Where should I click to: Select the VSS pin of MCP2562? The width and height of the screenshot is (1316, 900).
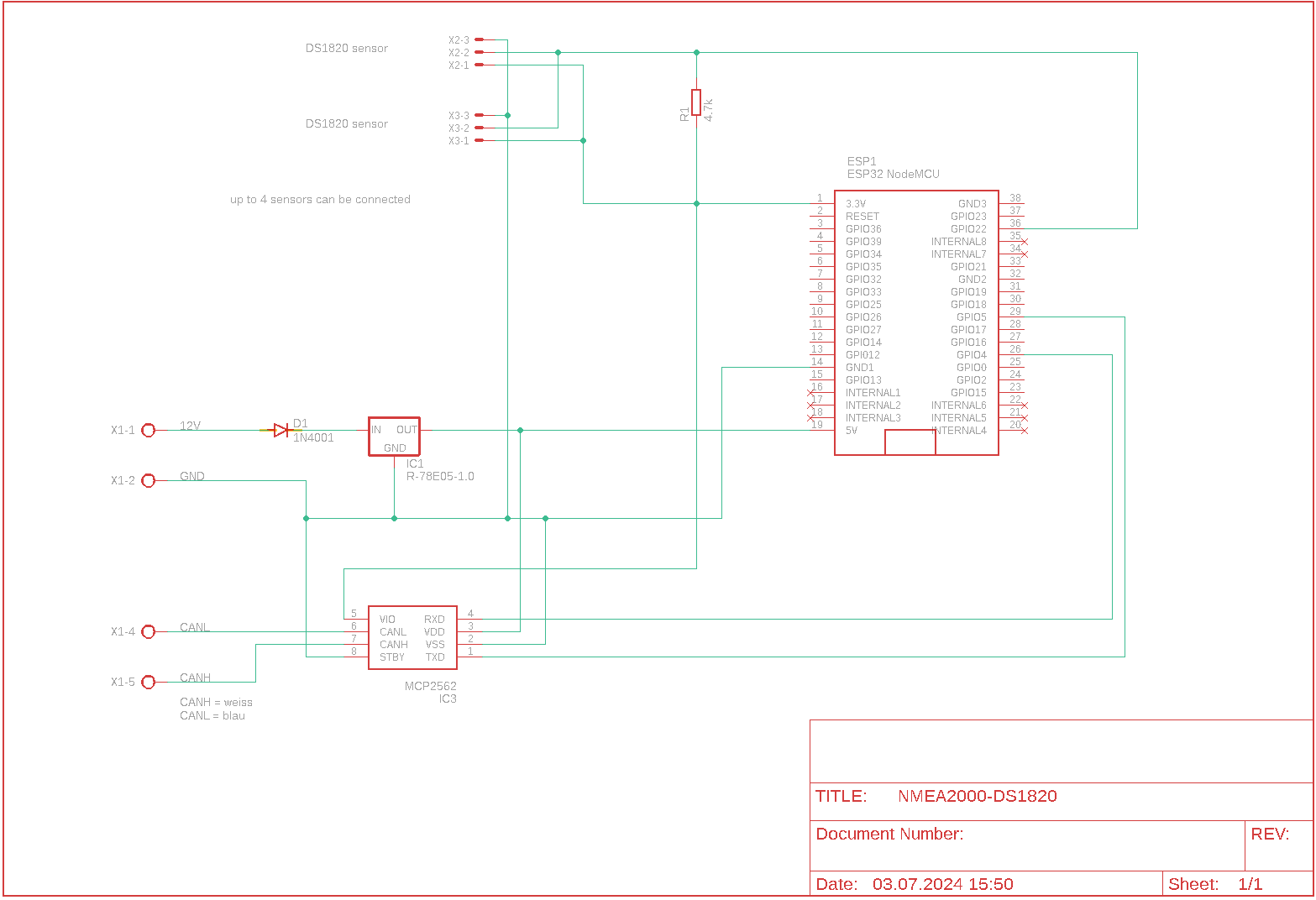435,645
